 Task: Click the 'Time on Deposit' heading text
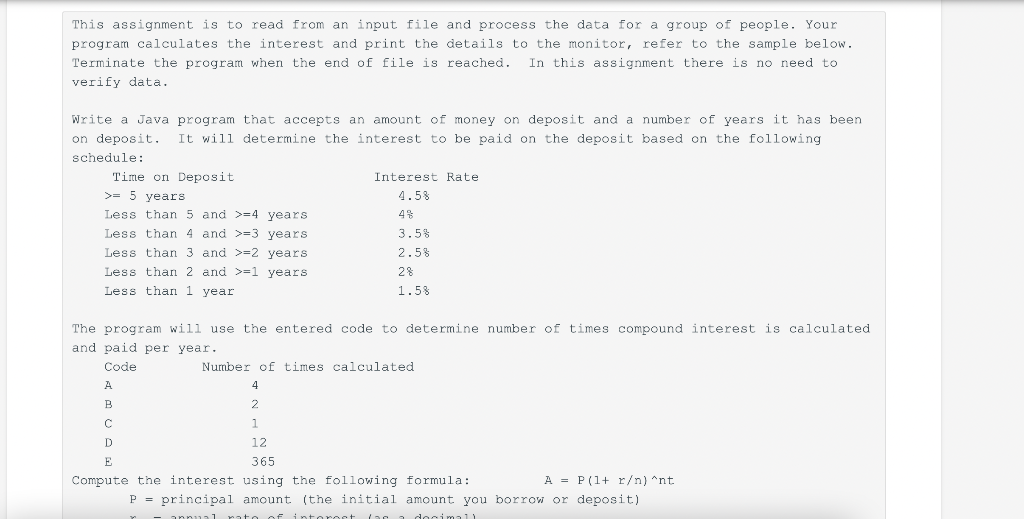point(173,177)
